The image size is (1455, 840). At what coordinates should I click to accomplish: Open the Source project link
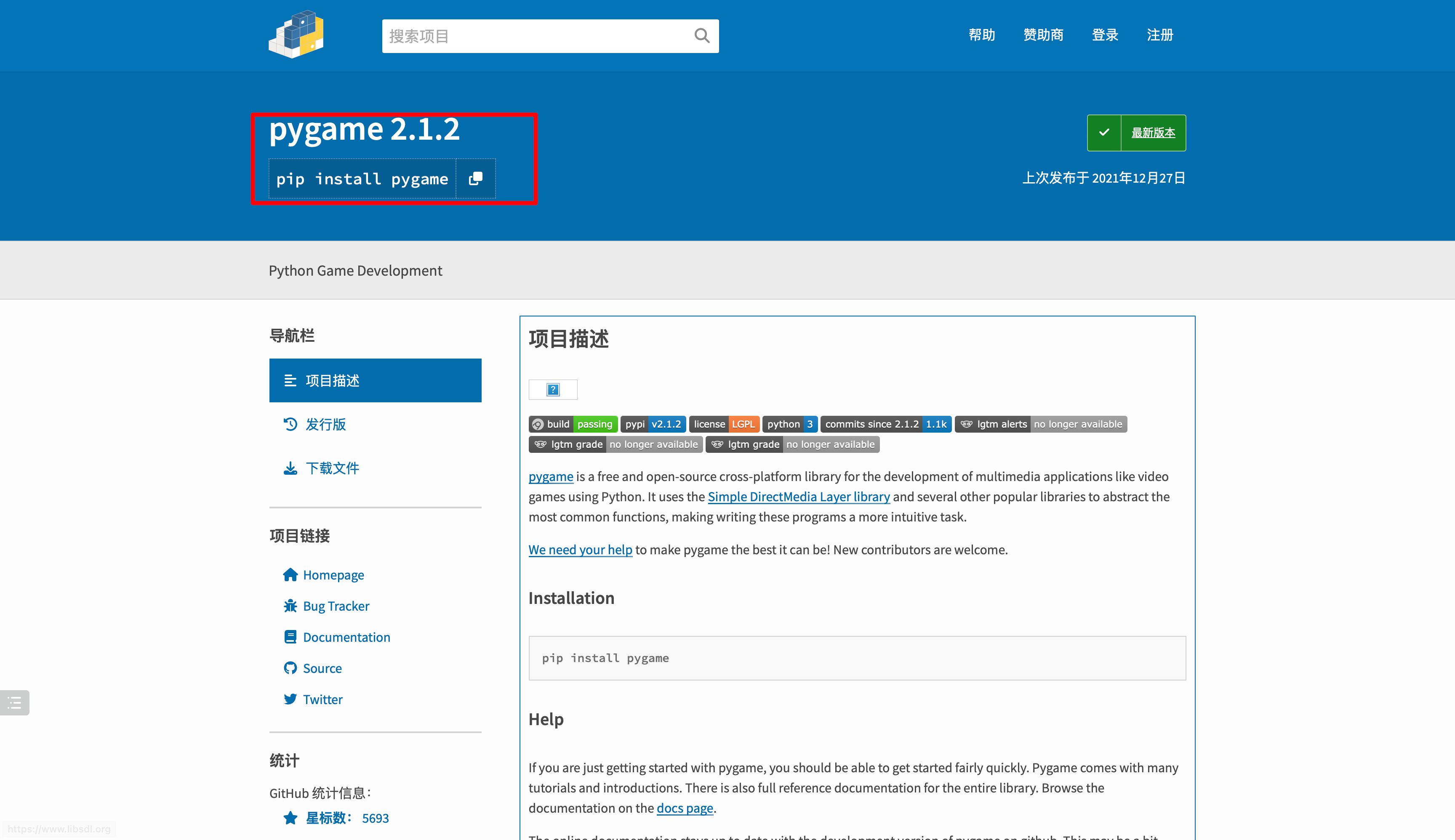click(322, 668)
